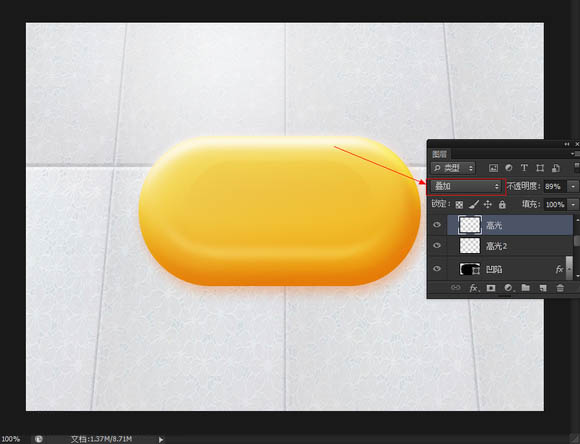Image resolution: width=580 pixels, height=444 pixels.
Task: Lock position move-arrows icon
Action: pyautogui.click(x=488, y=204)
